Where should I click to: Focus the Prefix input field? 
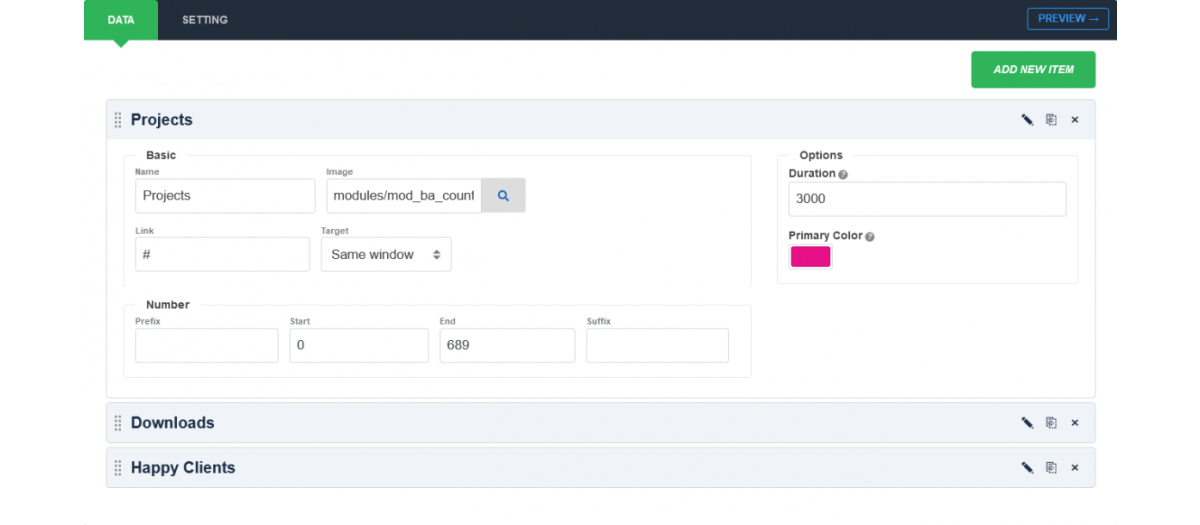(x=207, y=345)
